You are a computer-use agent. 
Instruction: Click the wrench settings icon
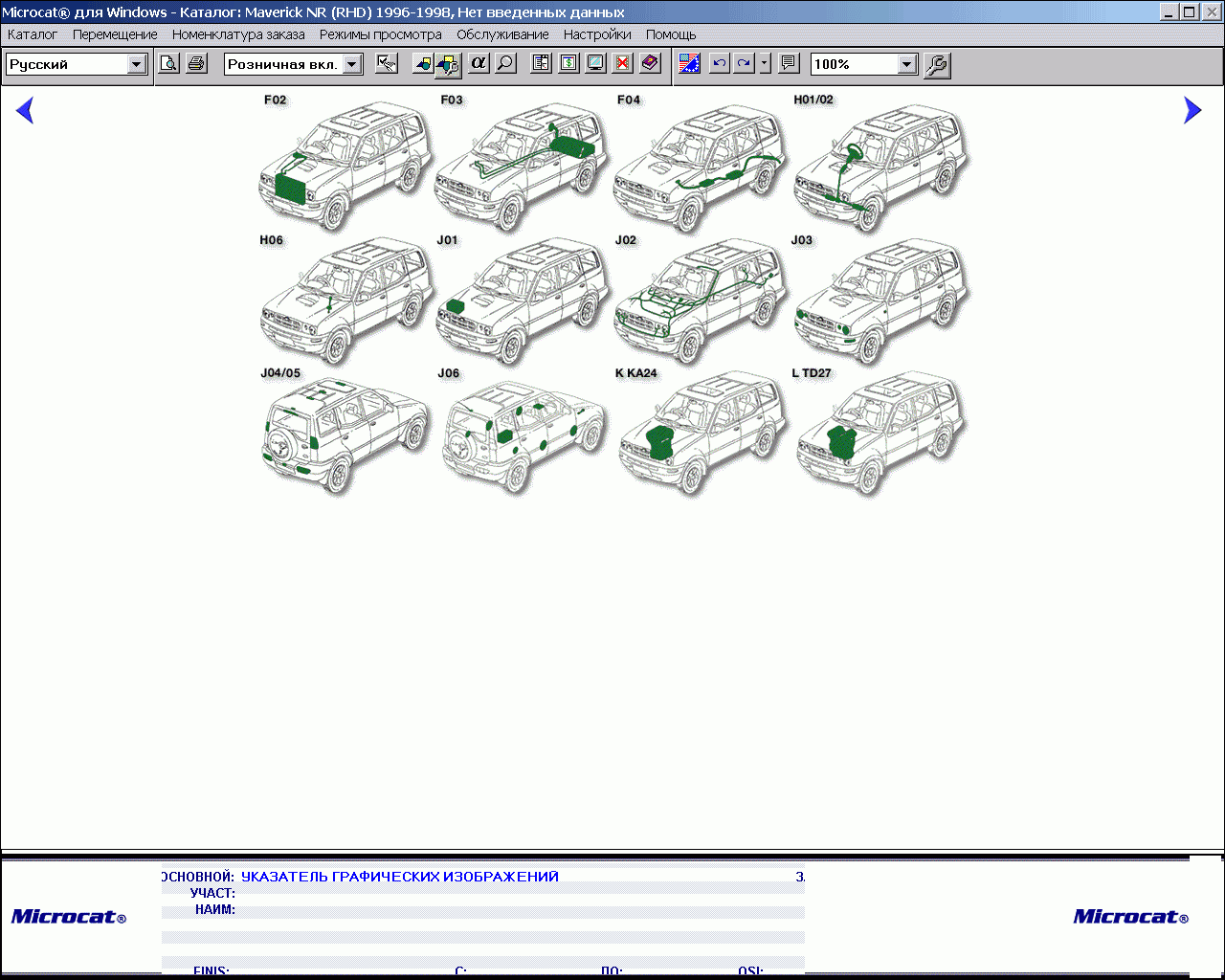(937, 65)
